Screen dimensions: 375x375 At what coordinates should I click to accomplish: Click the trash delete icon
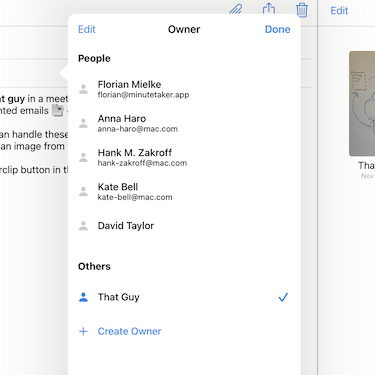(302, 10)
